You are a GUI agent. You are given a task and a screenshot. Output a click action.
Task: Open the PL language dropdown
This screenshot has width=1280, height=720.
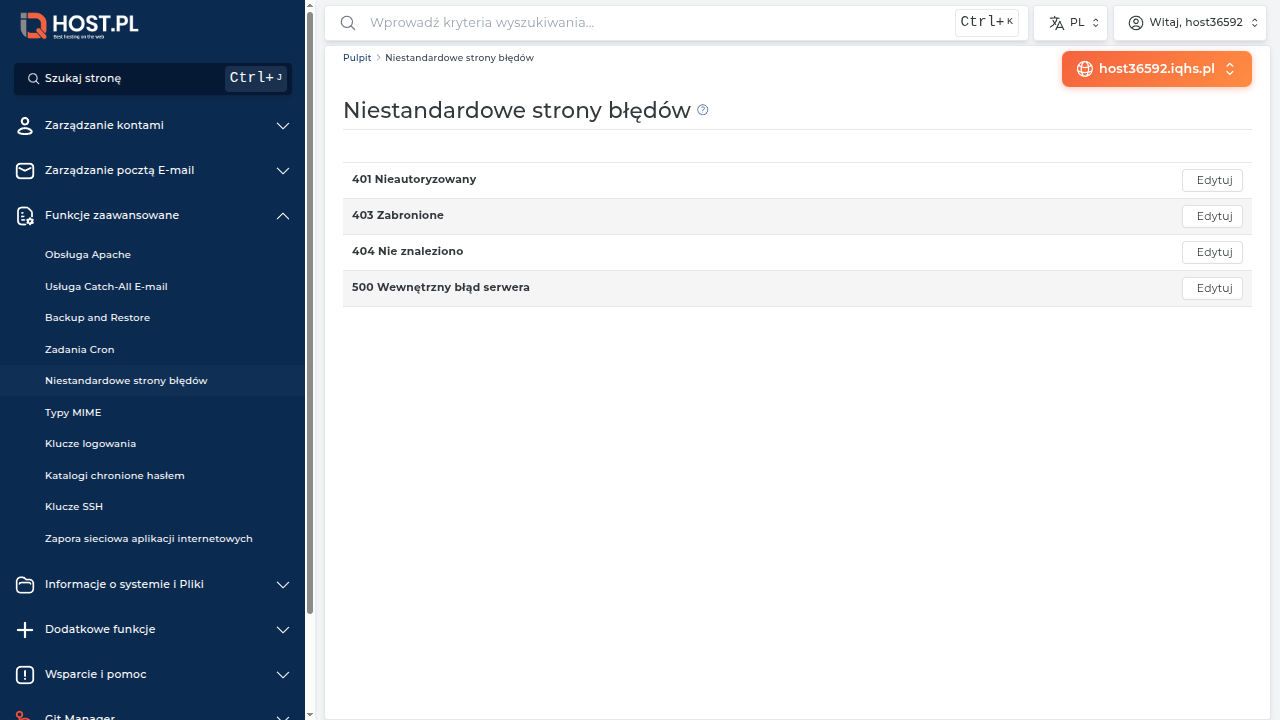coord(1070,23)
